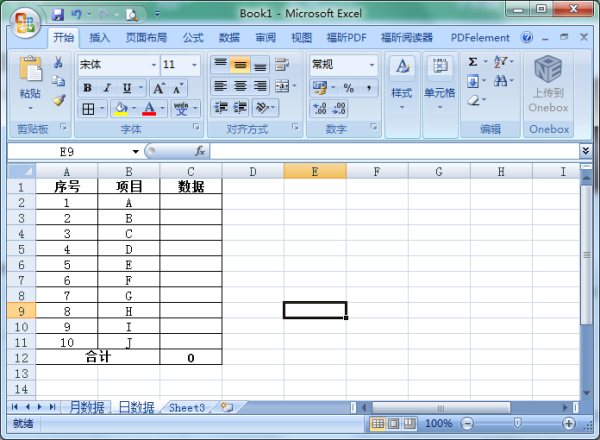Open print preview from quick access toolbar

click(132, 15)
